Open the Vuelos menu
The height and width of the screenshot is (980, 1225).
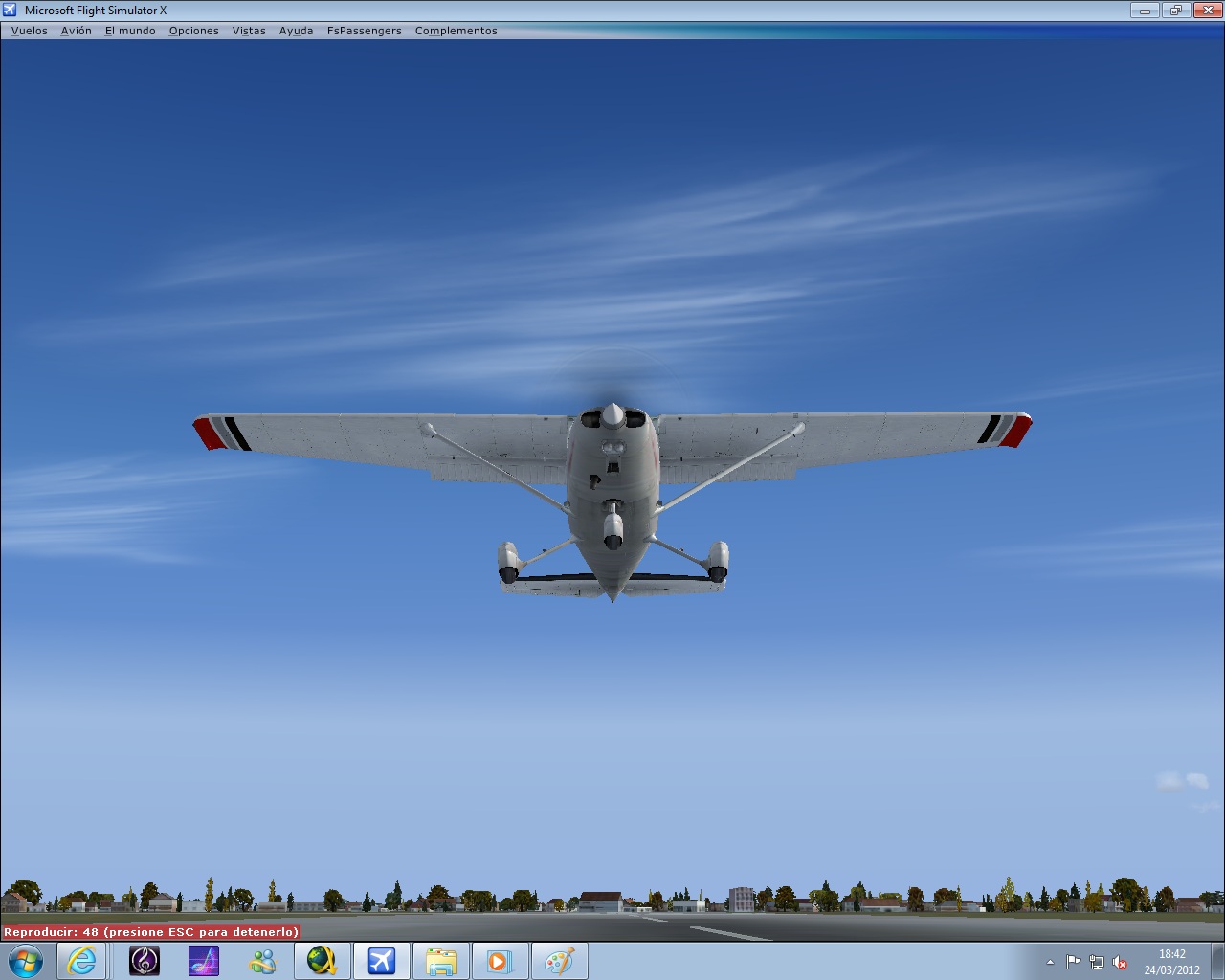coord(29,31)
